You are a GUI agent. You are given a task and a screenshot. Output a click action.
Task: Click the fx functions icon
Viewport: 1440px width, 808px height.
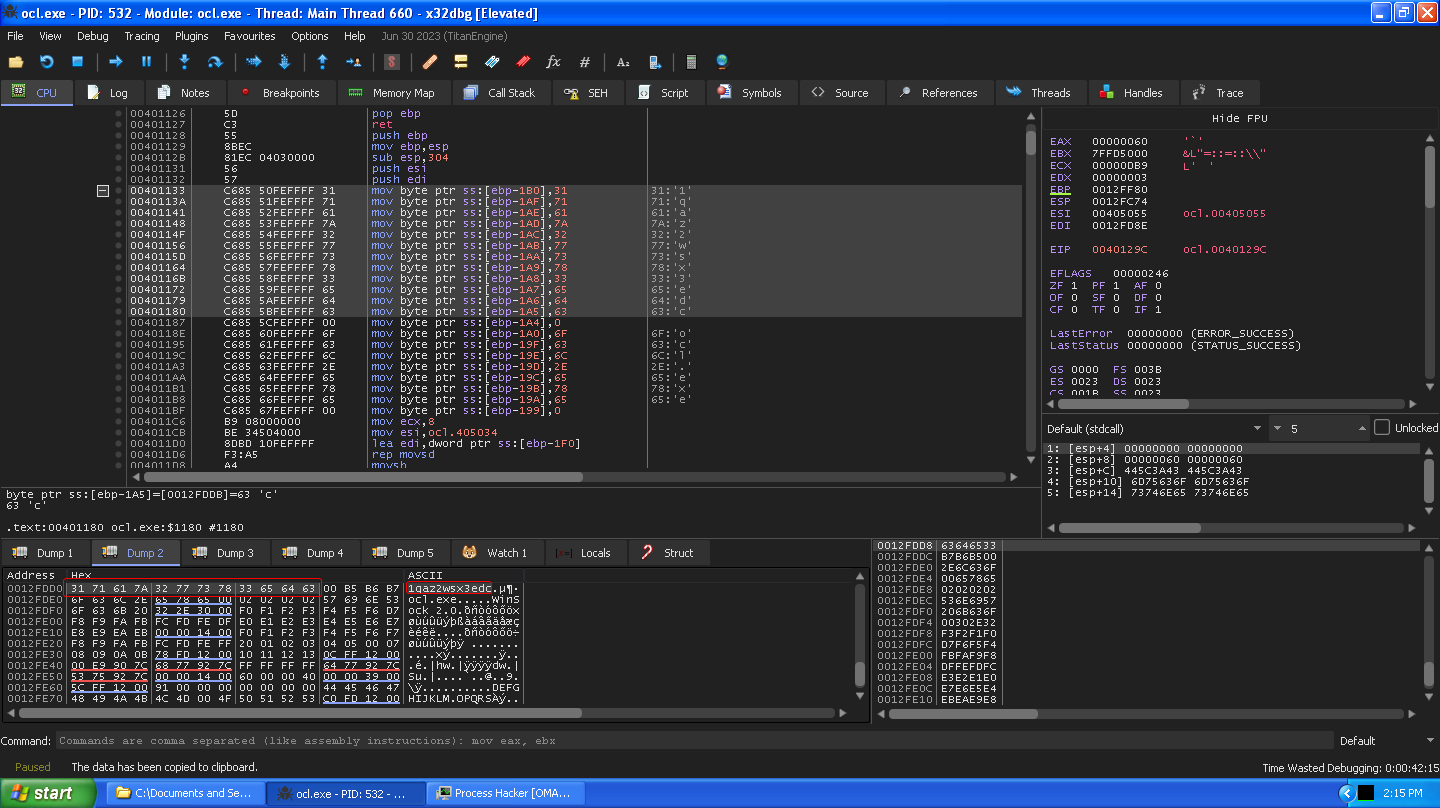[553, 62]
